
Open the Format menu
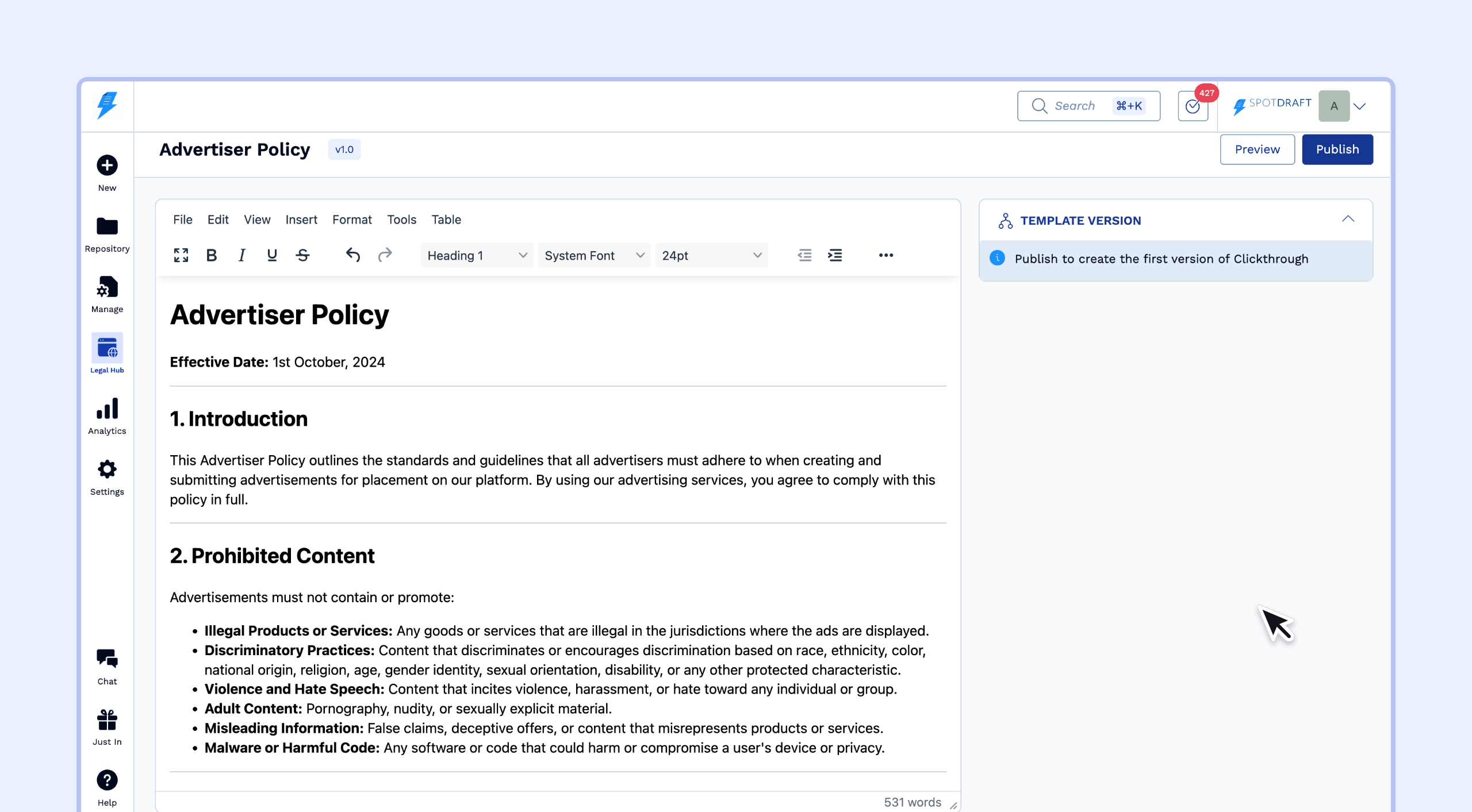click(x=352, y=220)
